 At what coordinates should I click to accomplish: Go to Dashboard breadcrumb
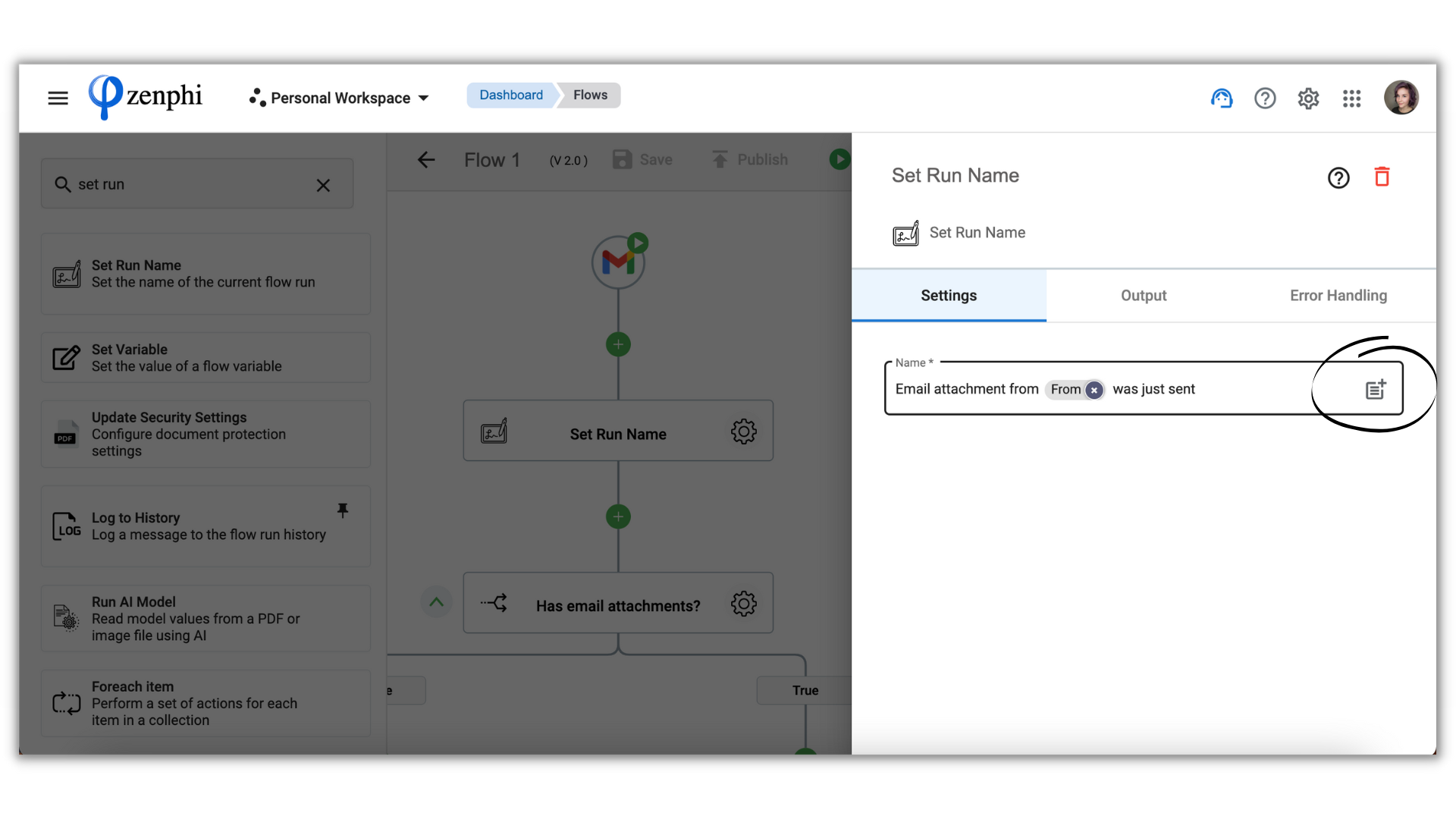pos(510,95)
